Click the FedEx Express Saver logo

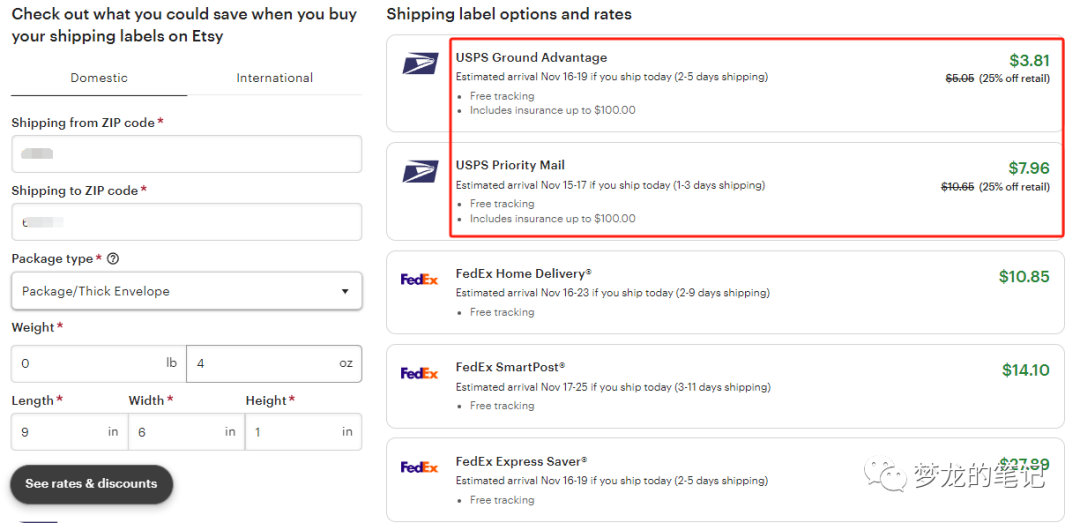419,467
